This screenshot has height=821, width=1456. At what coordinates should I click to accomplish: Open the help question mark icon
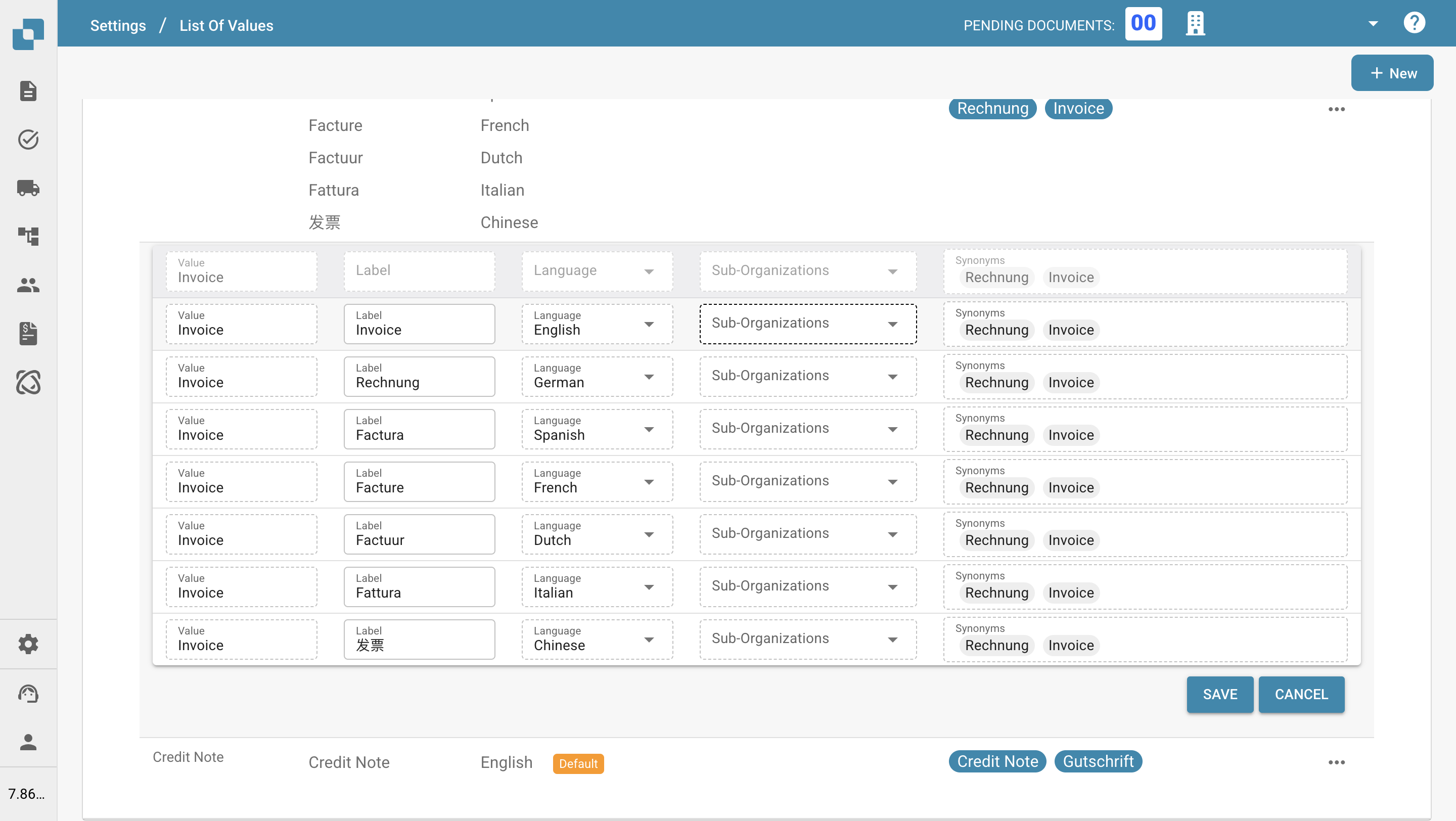1414,23
